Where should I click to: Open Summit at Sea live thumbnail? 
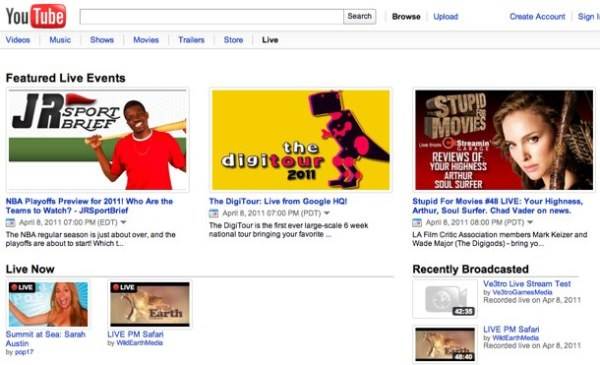click(x=48, y=305)
